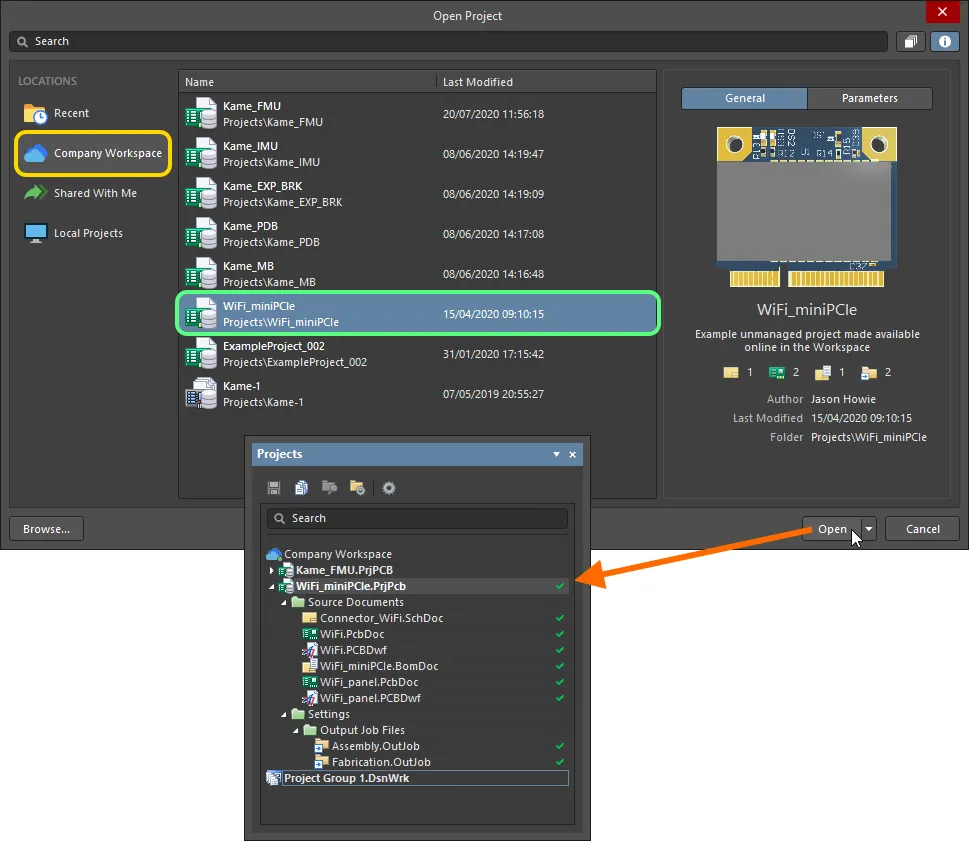969x841 pixels.
Task: Click the Open Project search field
Action: 449,41
